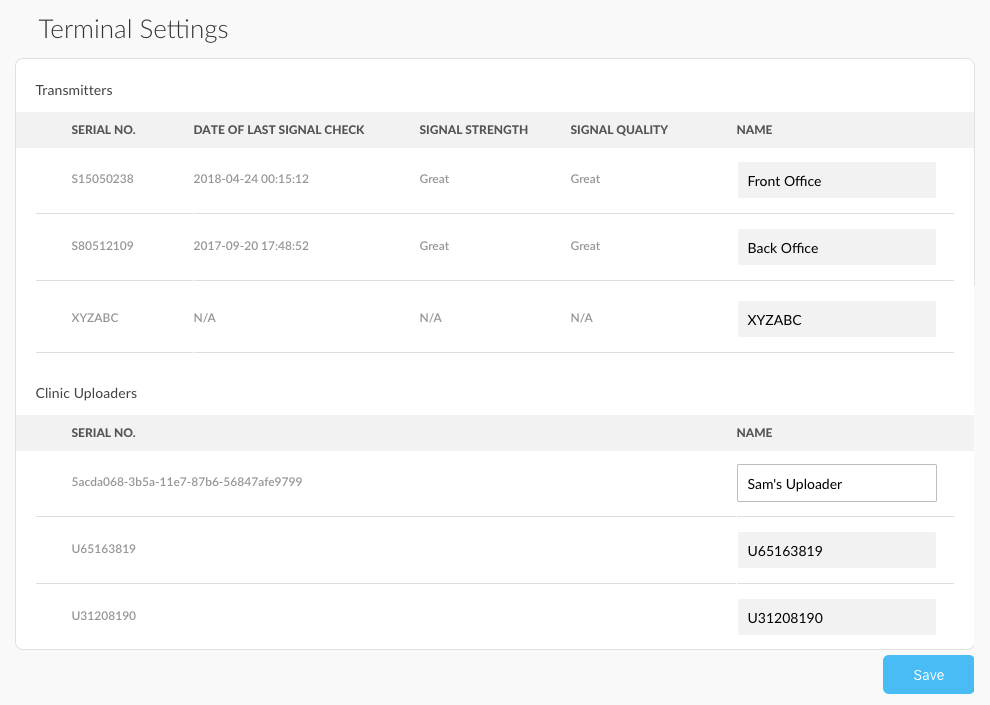Click the Sam's Uploader name field
Screen dimensions: 990x705
(837, 483)
